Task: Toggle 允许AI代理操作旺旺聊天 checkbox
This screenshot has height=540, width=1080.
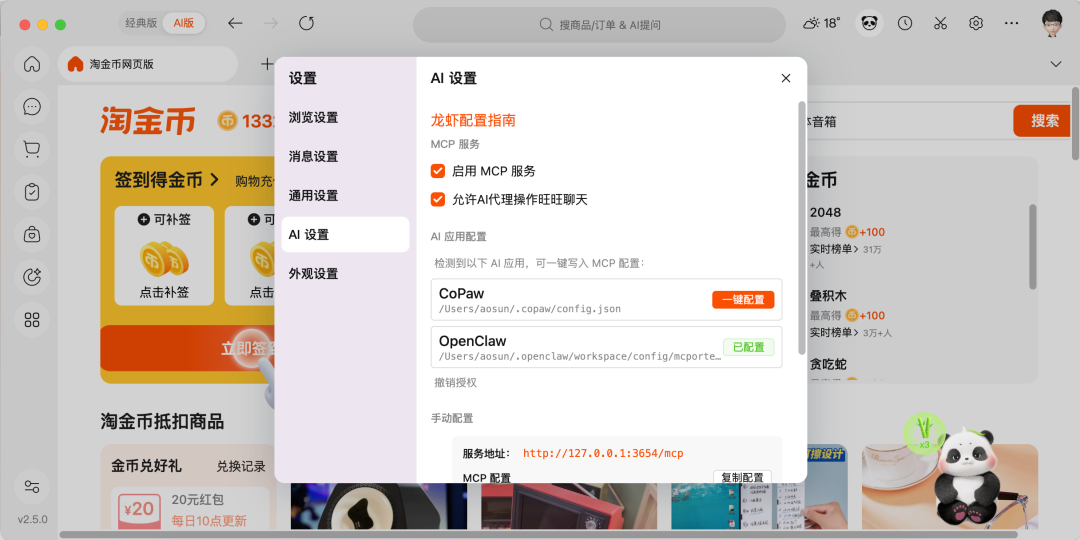Action: click(438, 200)
